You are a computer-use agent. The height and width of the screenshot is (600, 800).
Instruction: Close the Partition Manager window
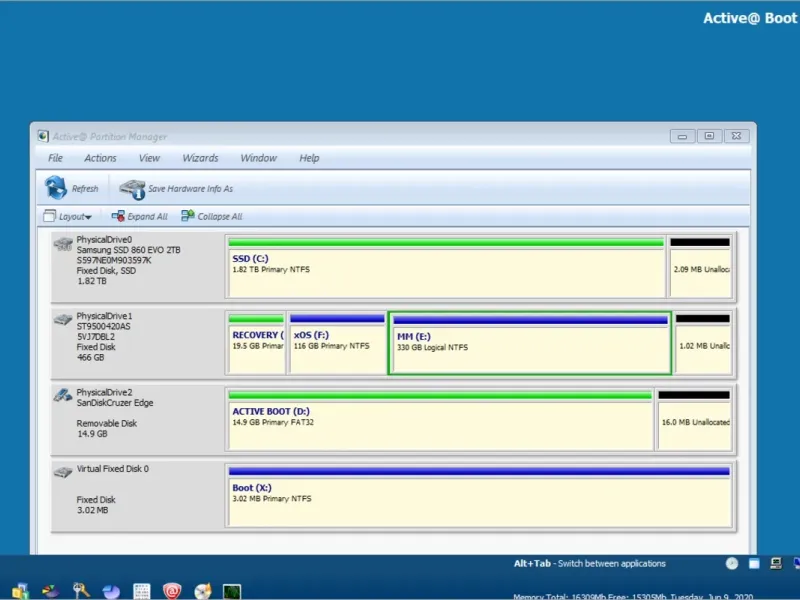pos(736,136)
